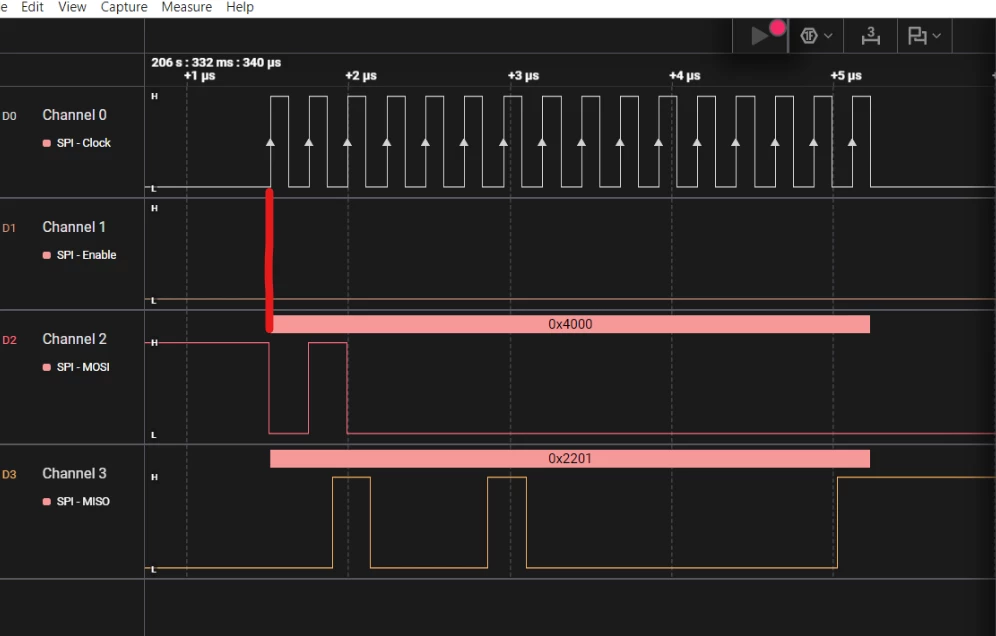Click the color square beside SPI - Enable
This screenshot has height=636, width=996.
(x=46, y=255)
